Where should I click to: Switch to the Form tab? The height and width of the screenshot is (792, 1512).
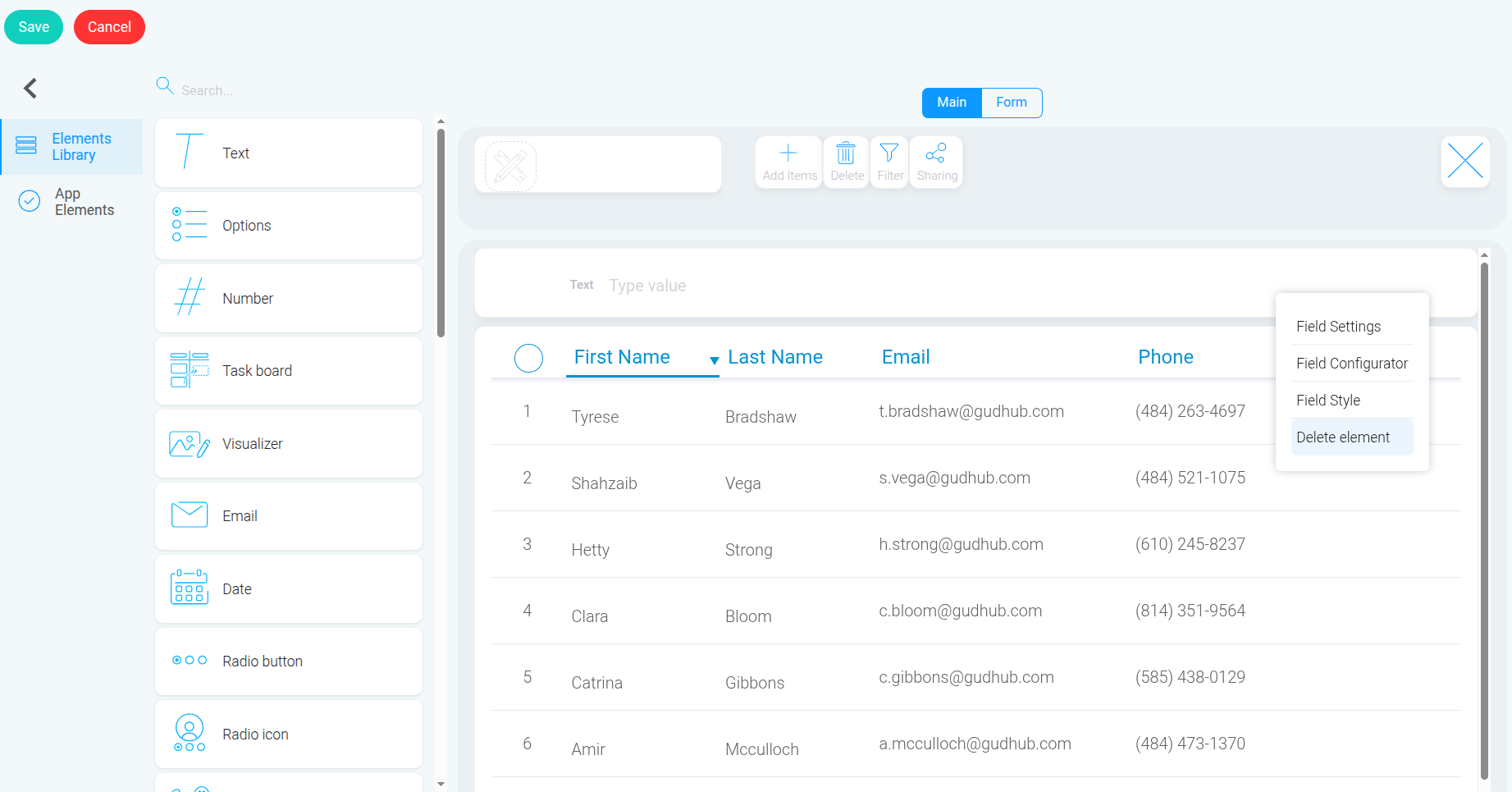point(1012,103)
